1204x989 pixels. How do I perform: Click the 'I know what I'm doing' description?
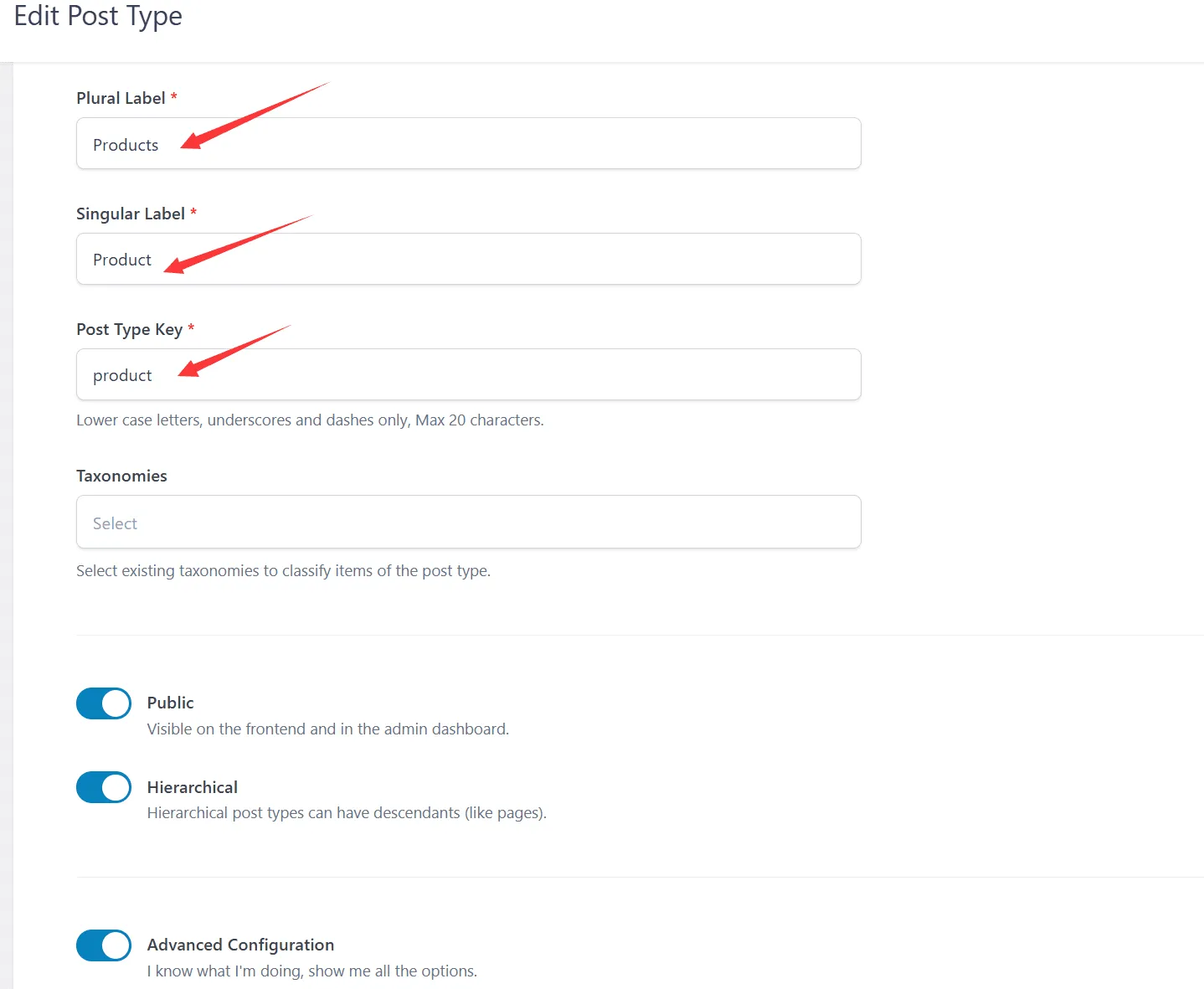[x=311, y=971]
